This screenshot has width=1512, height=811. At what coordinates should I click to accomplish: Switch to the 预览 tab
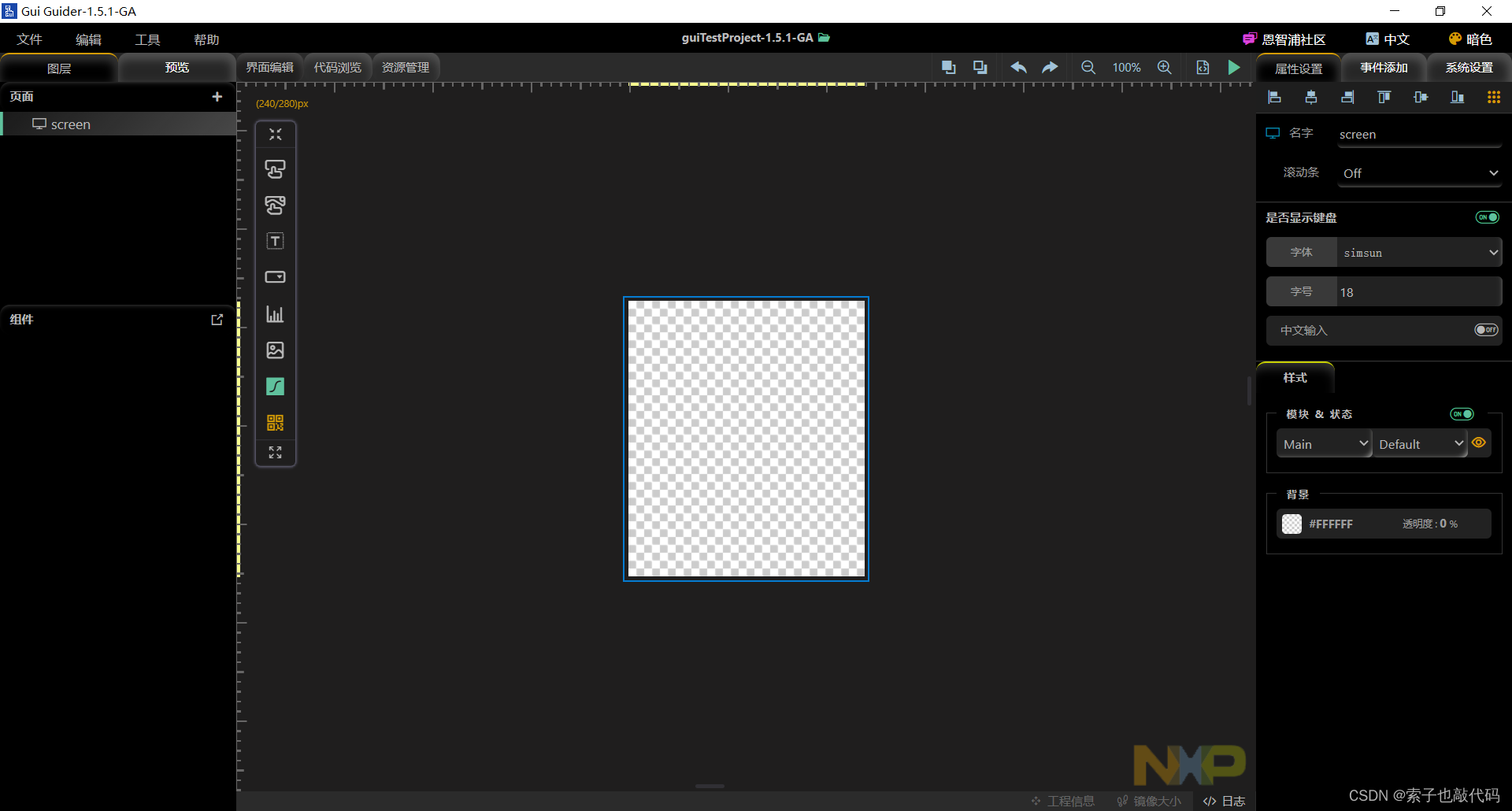tap(177, 68)
